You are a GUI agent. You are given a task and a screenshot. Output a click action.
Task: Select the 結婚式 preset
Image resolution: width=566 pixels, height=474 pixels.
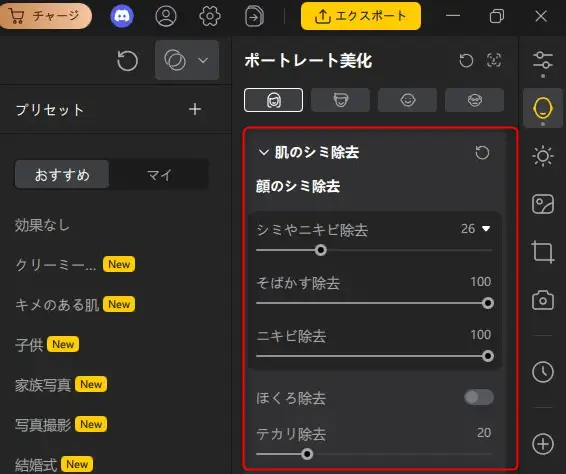point(36,465)
